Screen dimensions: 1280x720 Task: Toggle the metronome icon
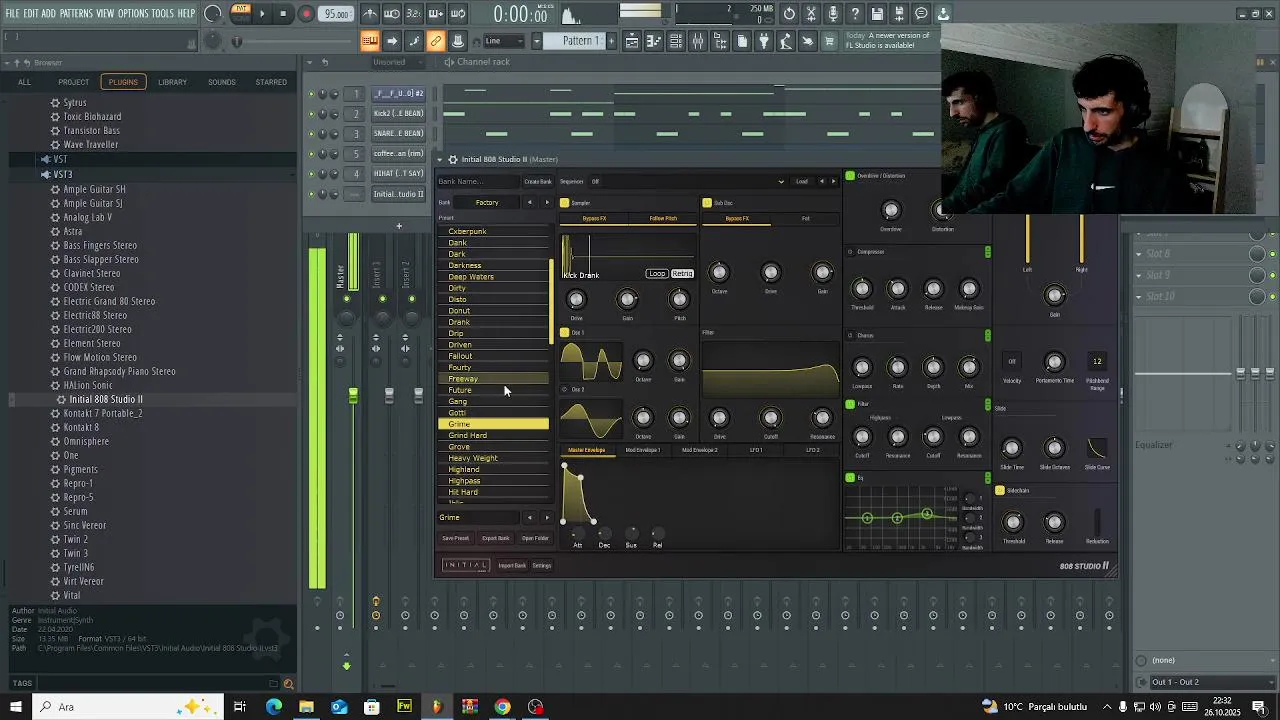370,14
